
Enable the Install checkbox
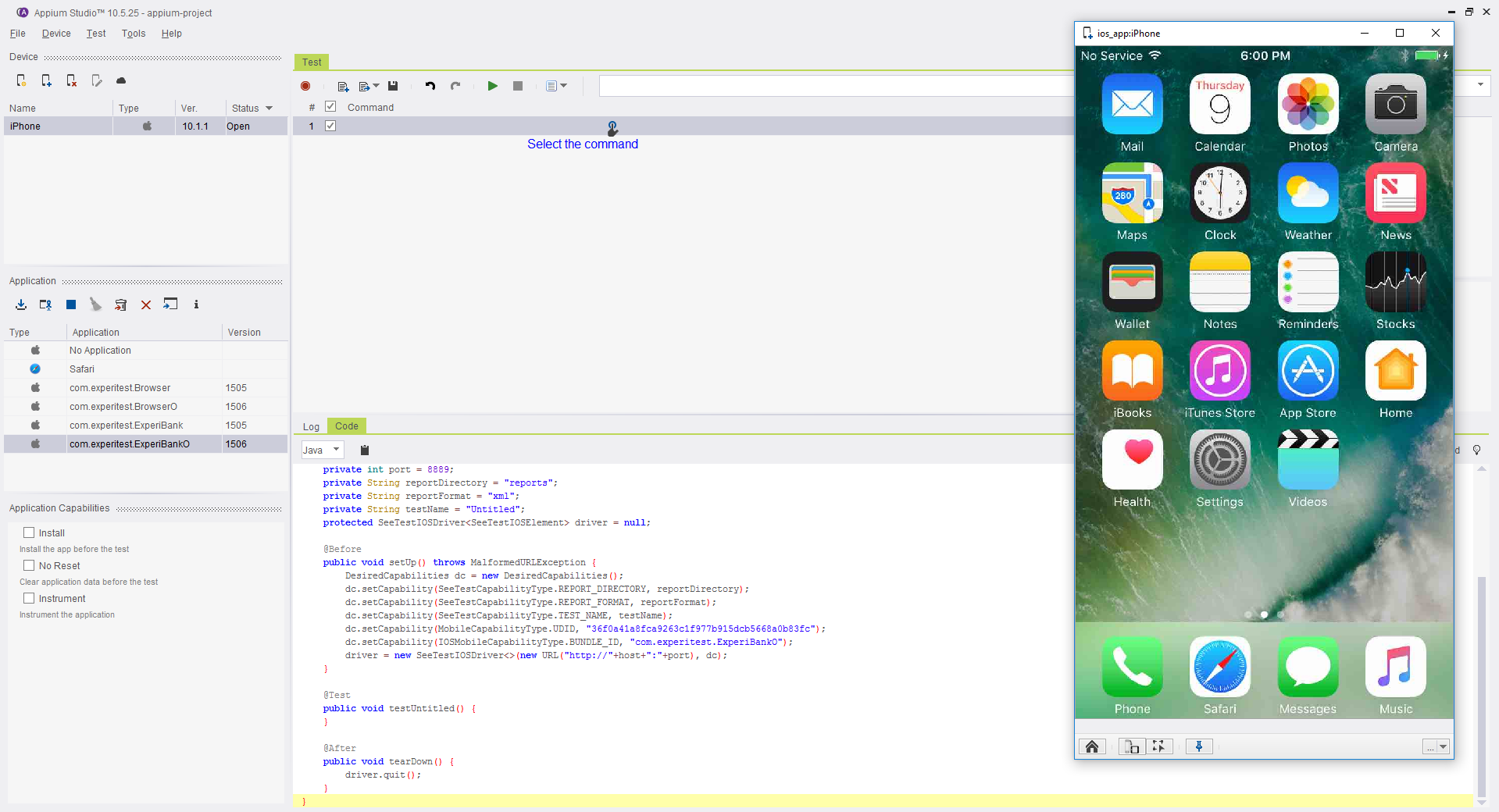pos(29,532)
